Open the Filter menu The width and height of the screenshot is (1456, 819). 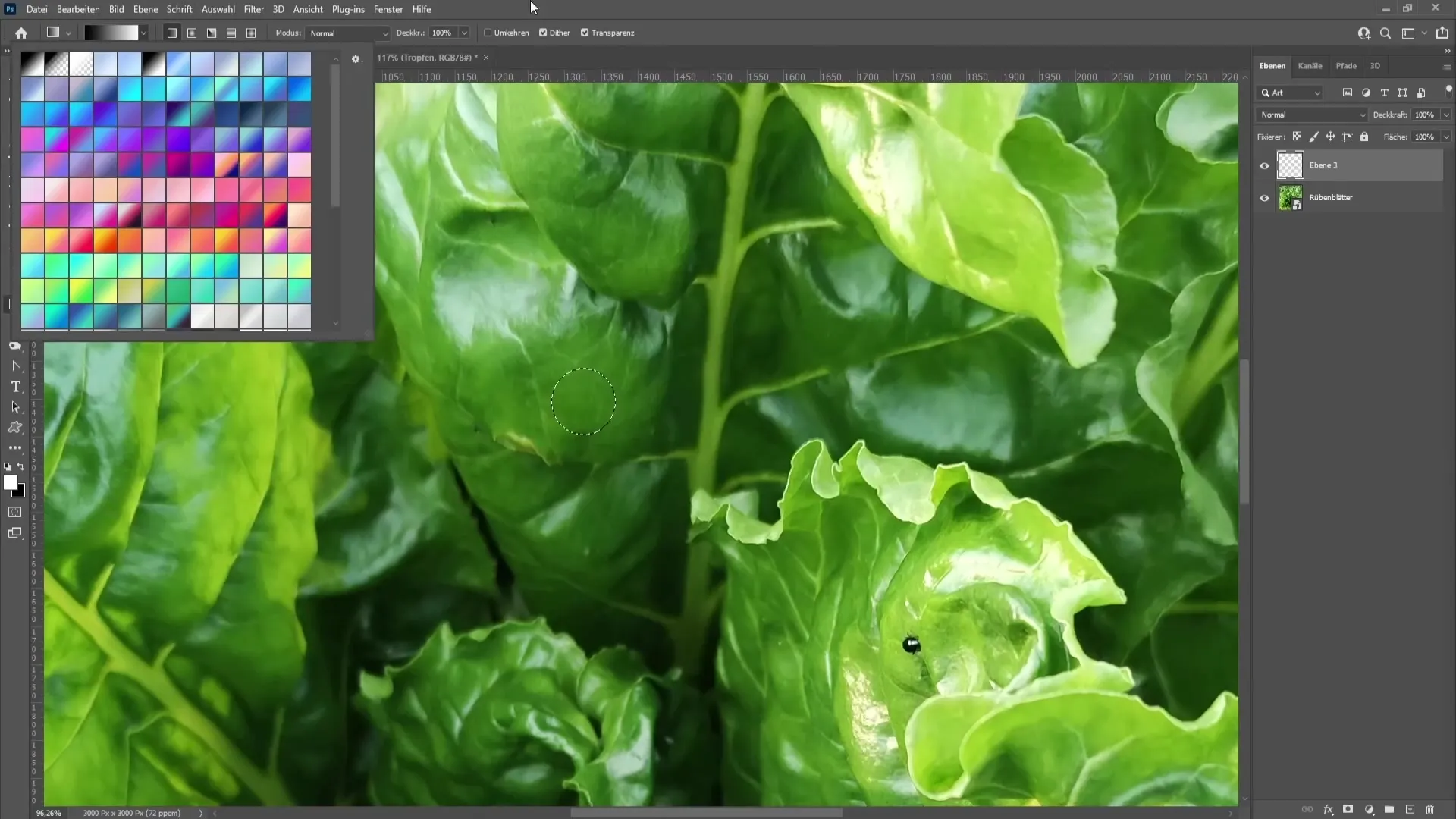(x=253, y=9)
